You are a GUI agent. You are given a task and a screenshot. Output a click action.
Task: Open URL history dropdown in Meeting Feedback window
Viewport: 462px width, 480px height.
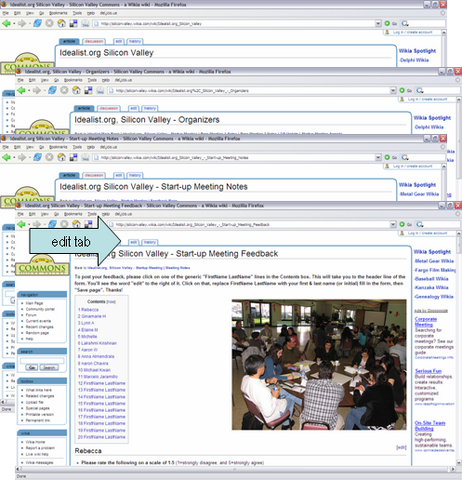pyautogui.click(x=393, y=224)
